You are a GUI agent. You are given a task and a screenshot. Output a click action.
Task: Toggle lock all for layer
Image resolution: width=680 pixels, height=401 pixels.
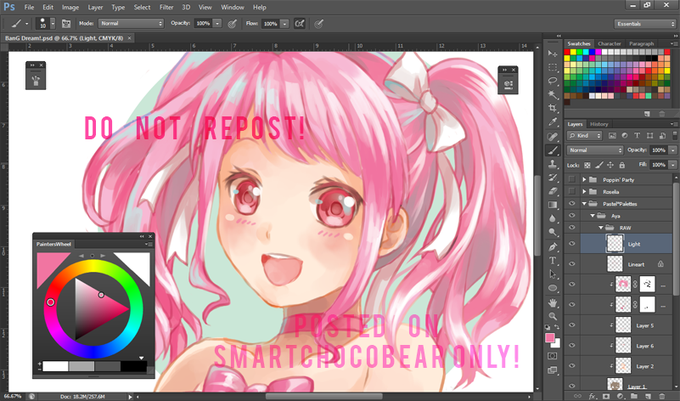coord(622,165)
